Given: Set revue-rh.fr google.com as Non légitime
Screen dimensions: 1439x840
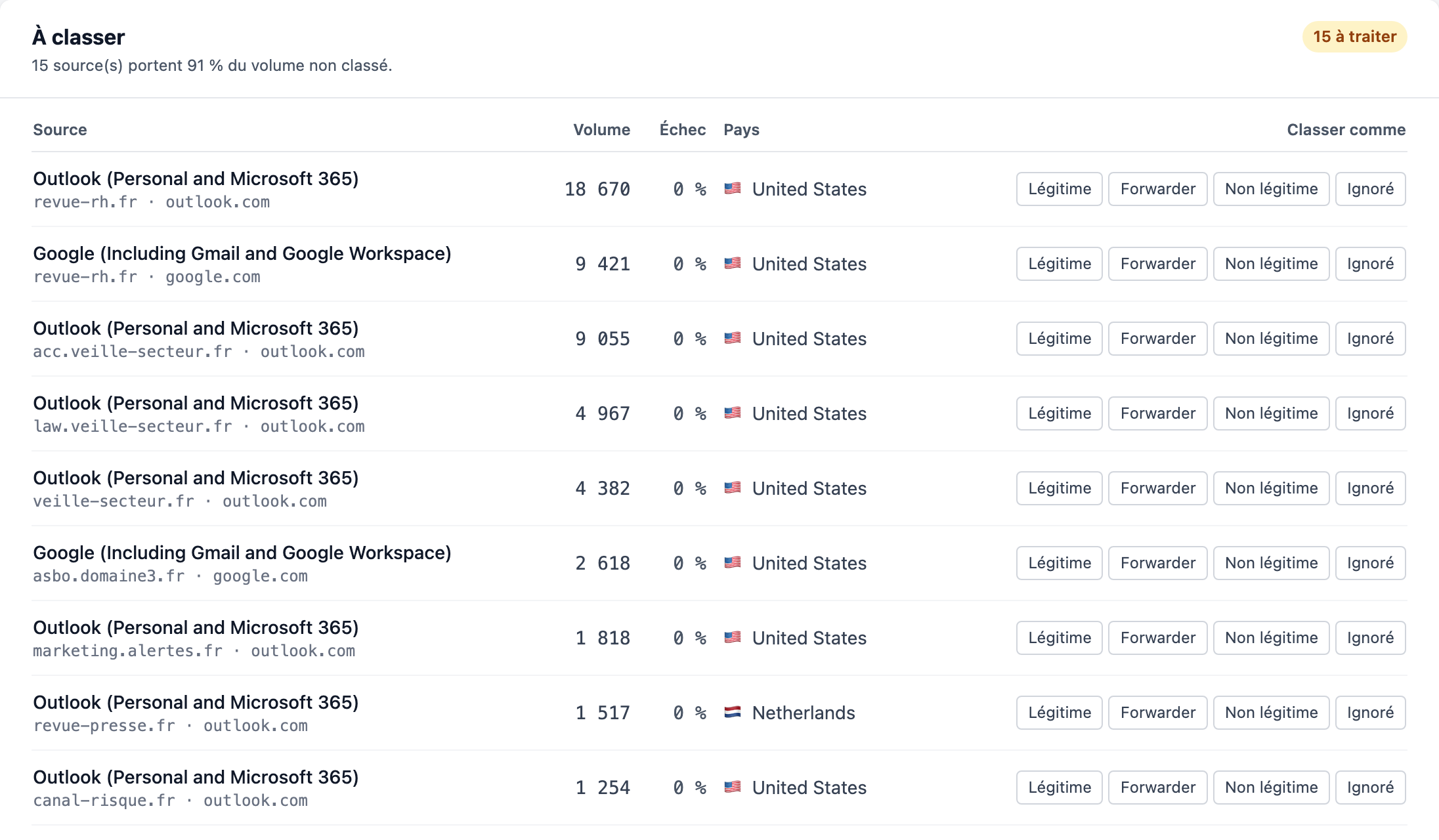Looking at the screenshot, I should [1271, 264].
